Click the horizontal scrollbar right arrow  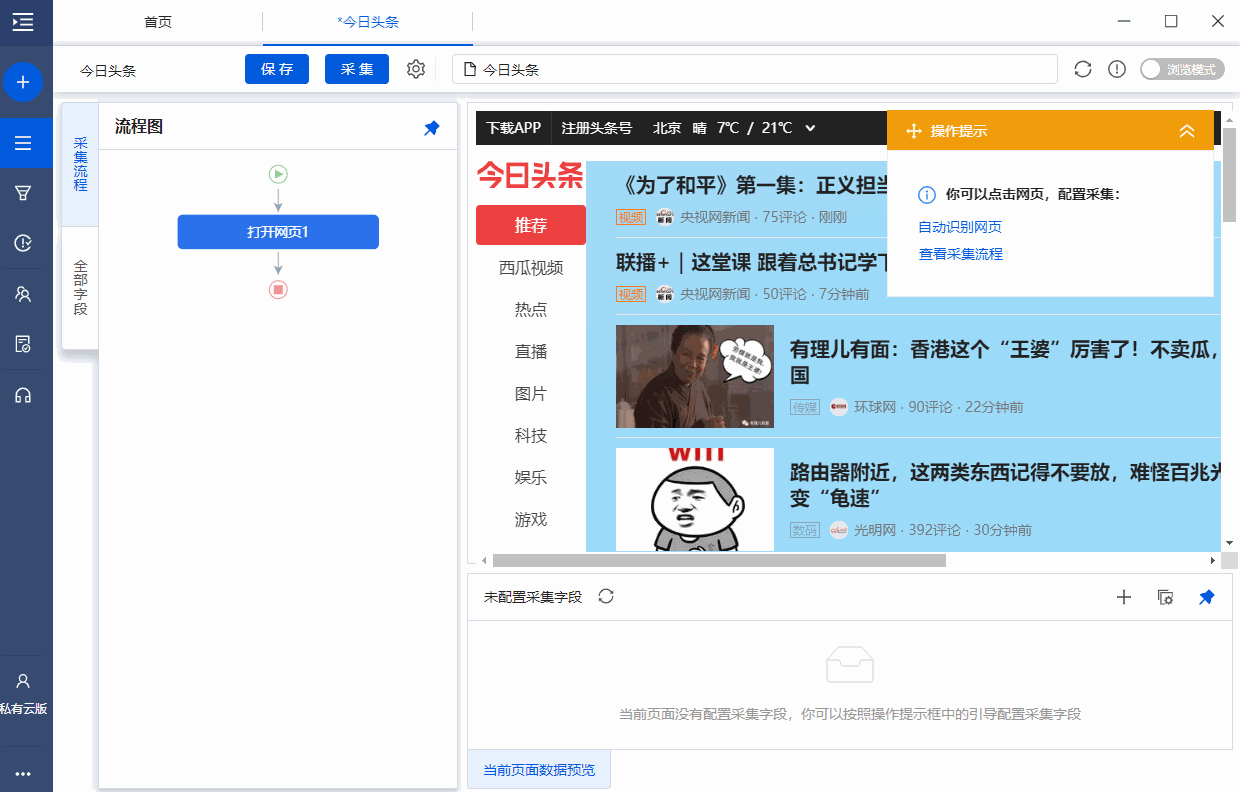tap(1213, 561)
